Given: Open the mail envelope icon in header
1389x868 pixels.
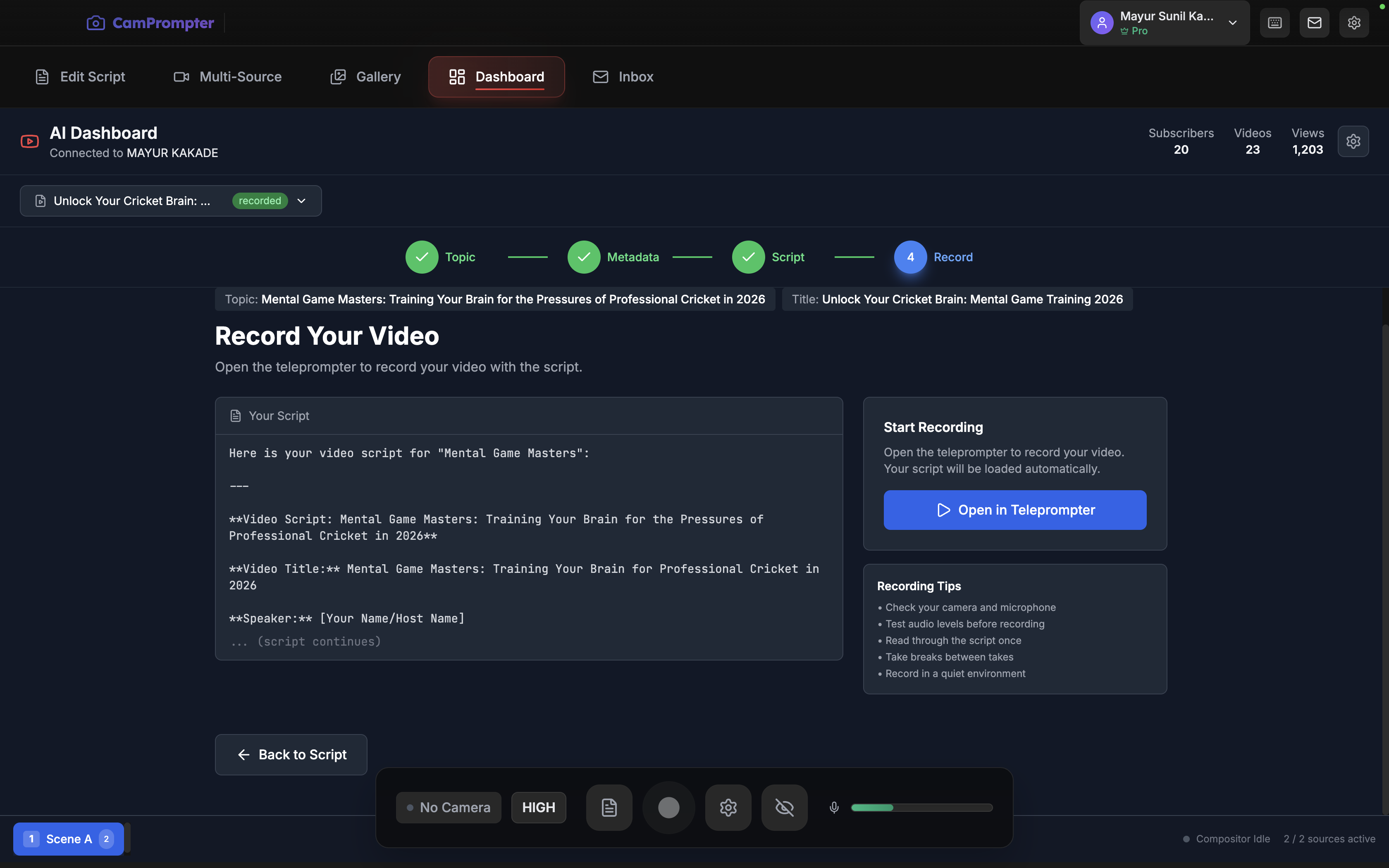Looking at the screenshot, I should (1315, 23).
